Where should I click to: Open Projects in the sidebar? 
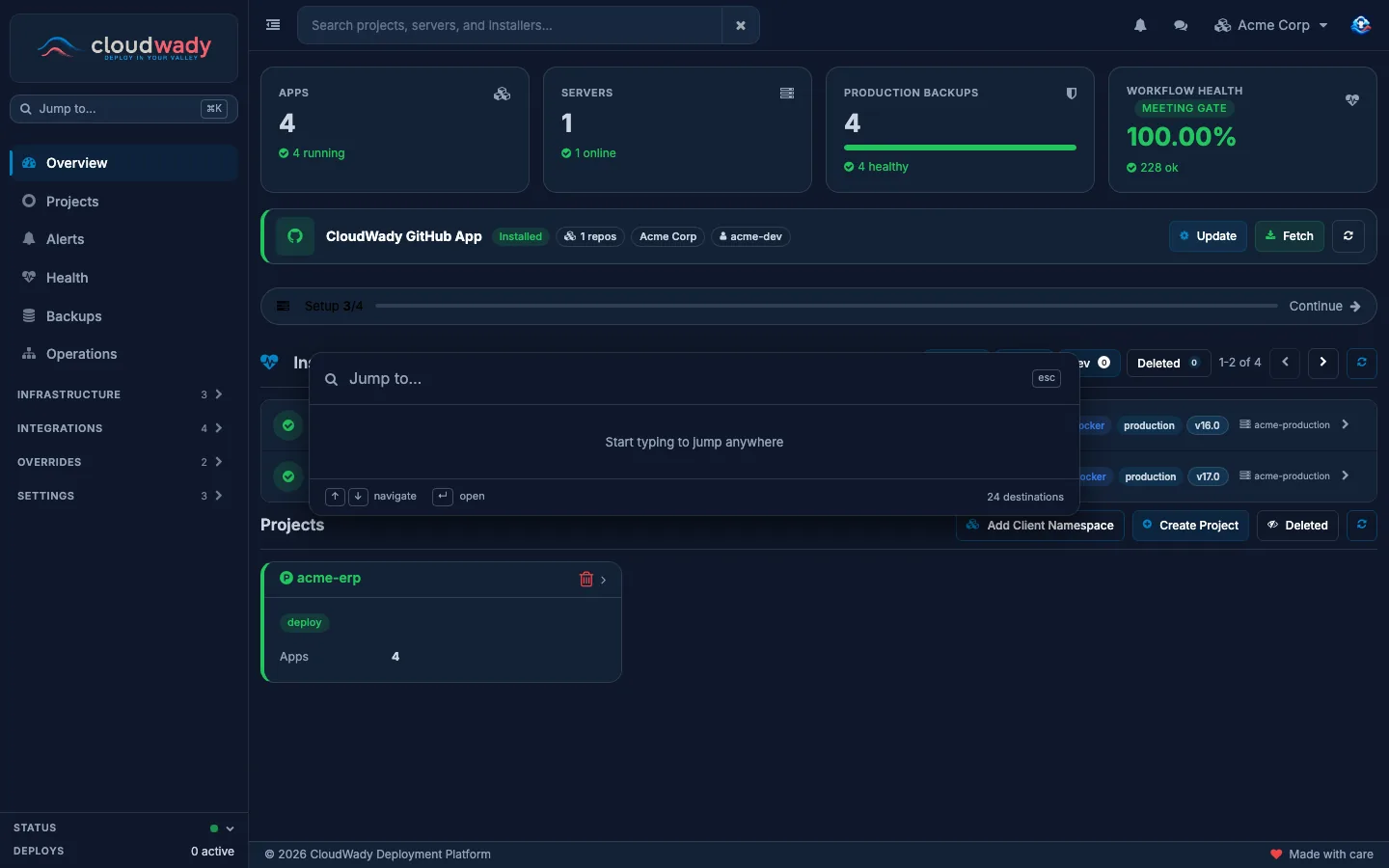click(x=123, y=202)
